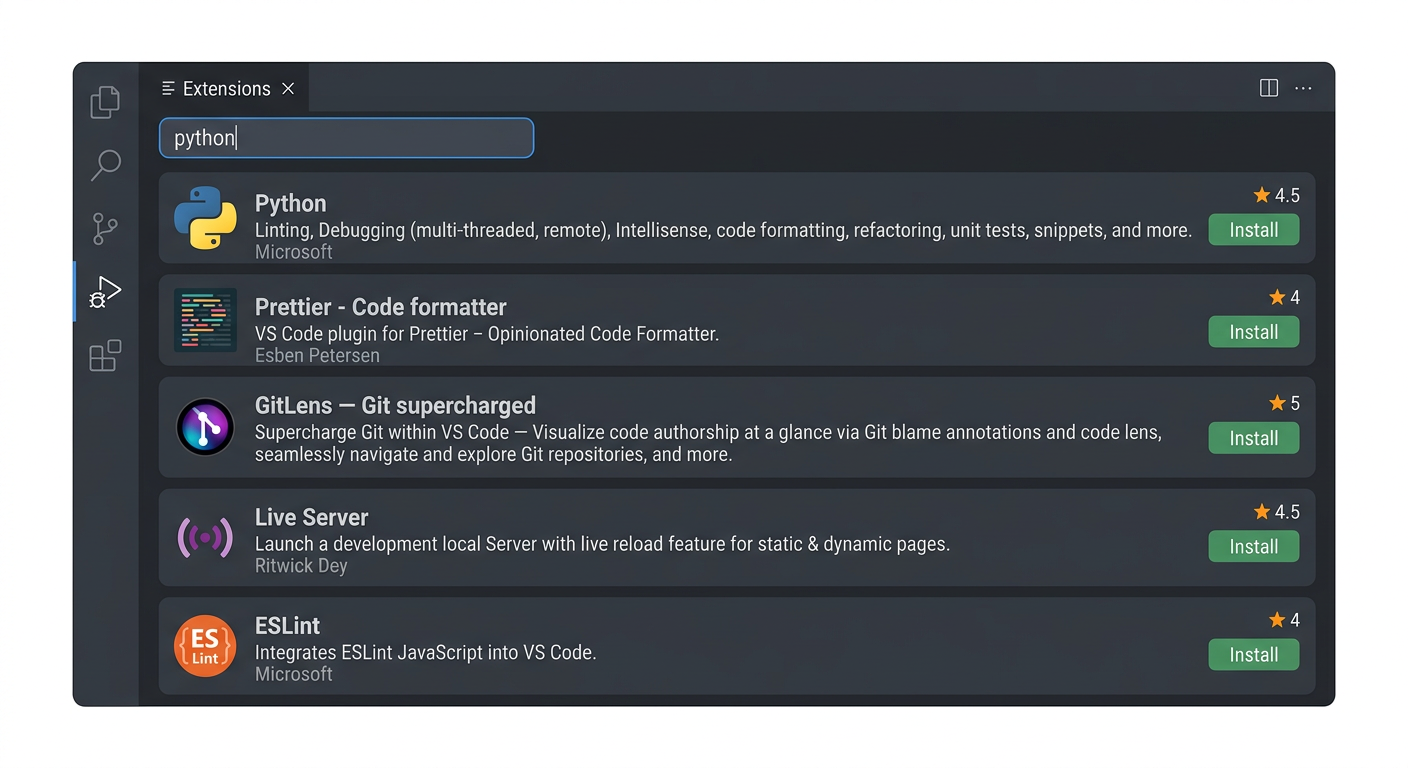Open the Search magnifier in activity bar
This screenshot has width=1408, height=768.
click(105, 165)
